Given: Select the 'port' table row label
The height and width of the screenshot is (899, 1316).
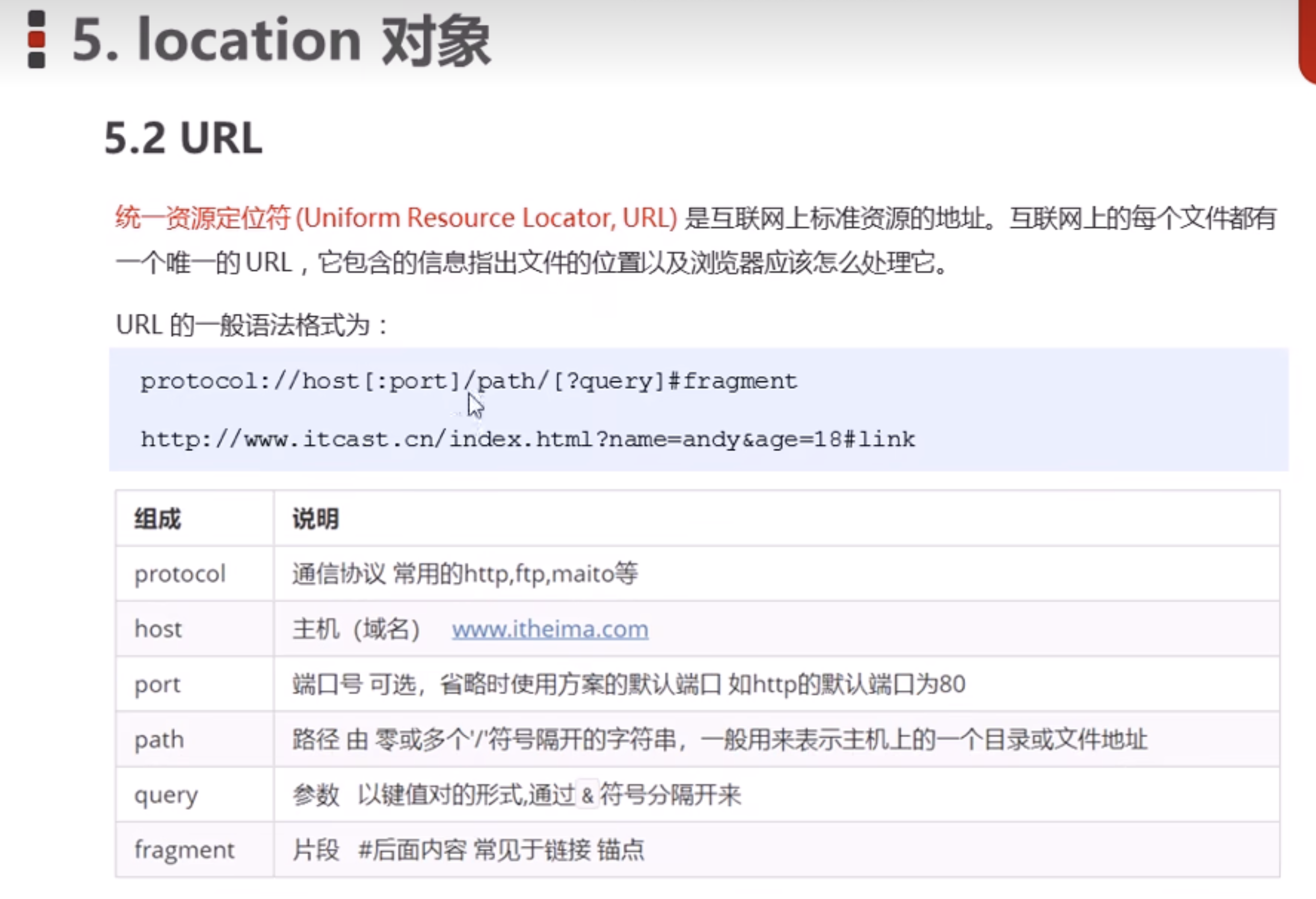Looking at the screenshot, I should point(157,685).
